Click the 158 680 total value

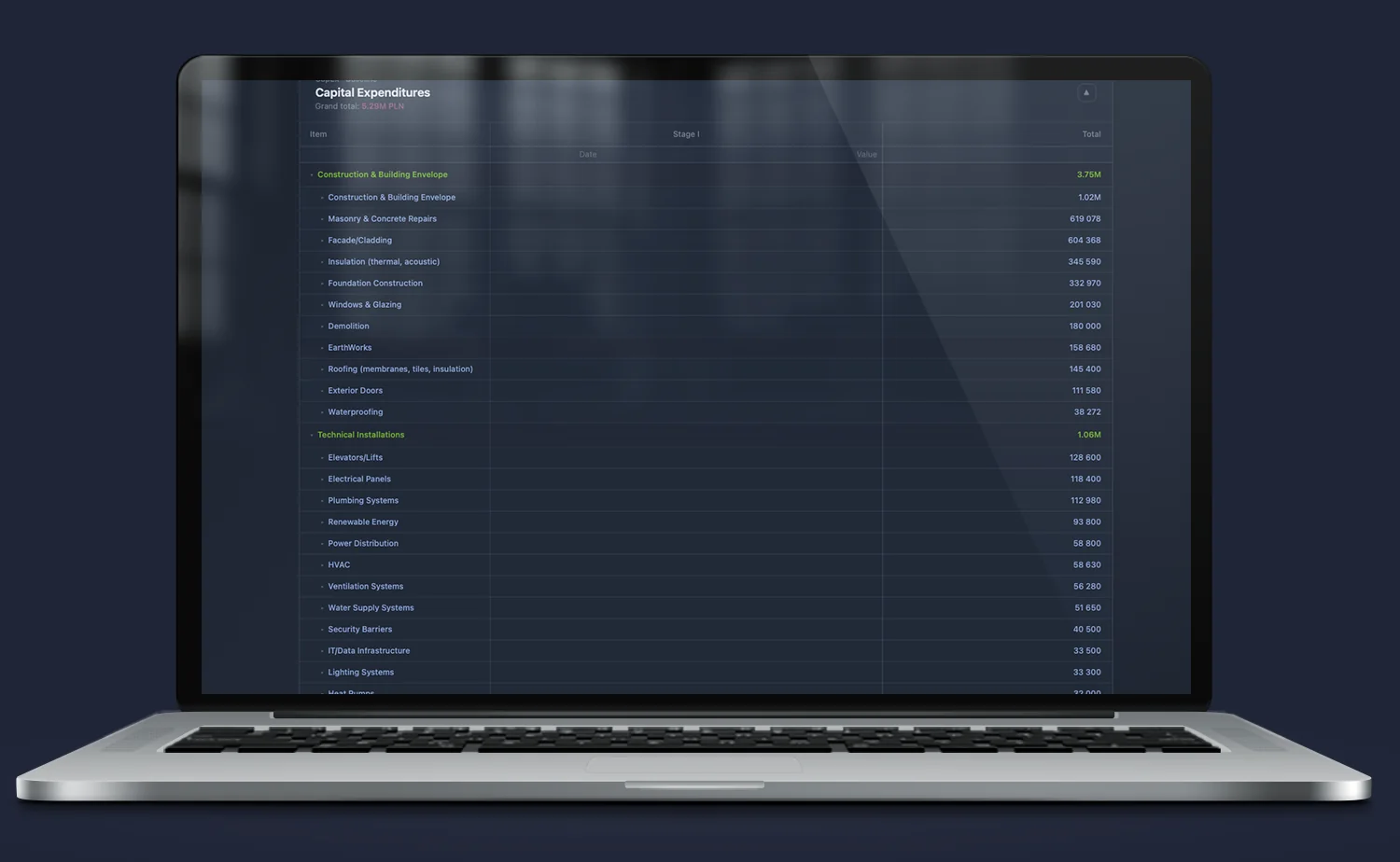point(1085,348)
